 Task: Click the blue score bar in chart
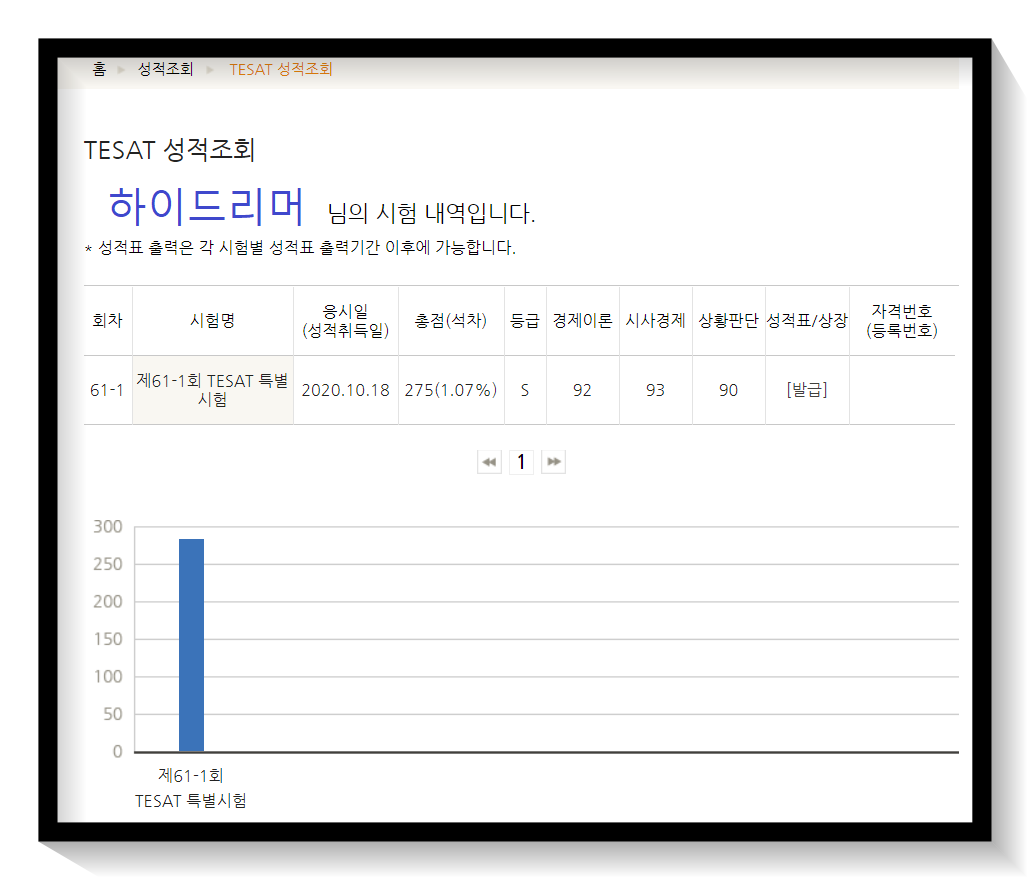(x=191, y=645)
